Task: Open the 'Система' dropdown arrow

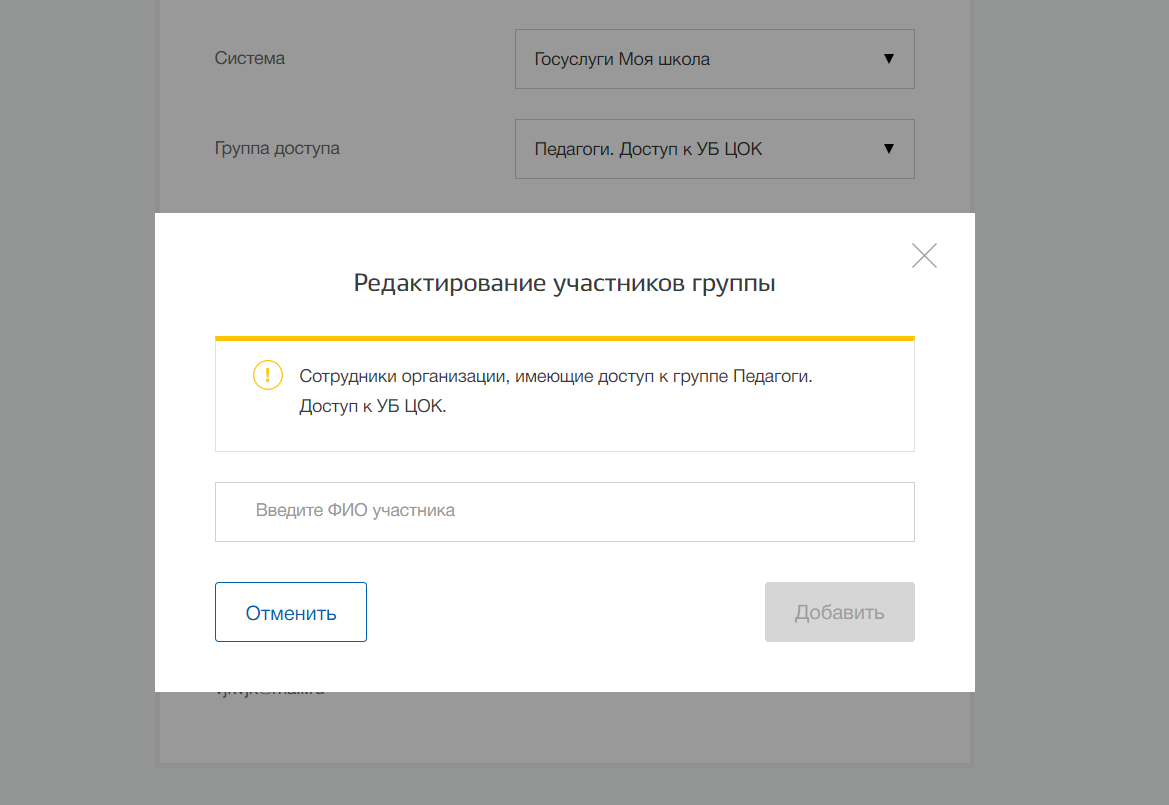Action: coord(888,59)
